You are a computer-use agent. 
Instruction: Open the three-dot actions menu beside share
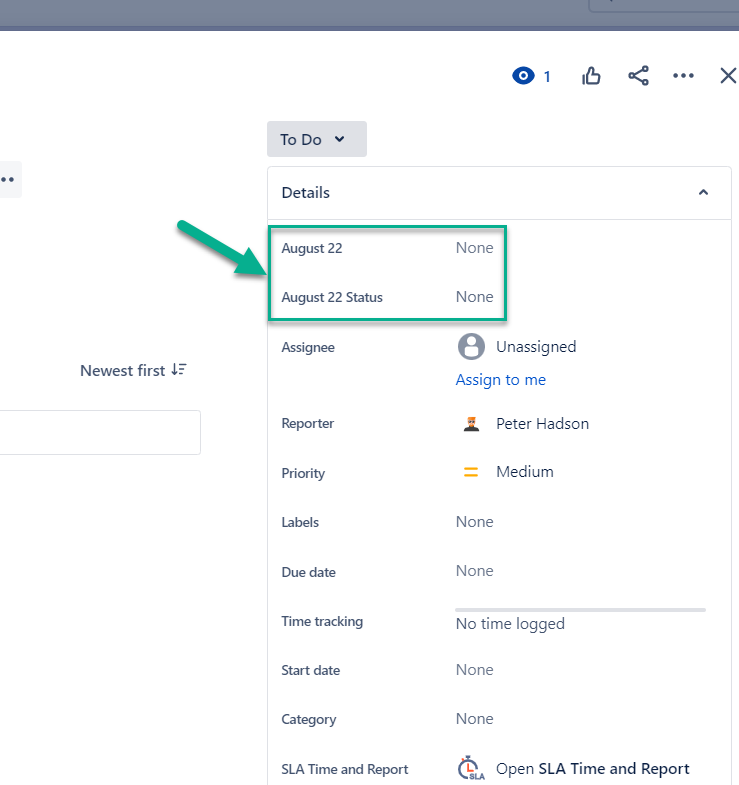click(x=683, y=76)
